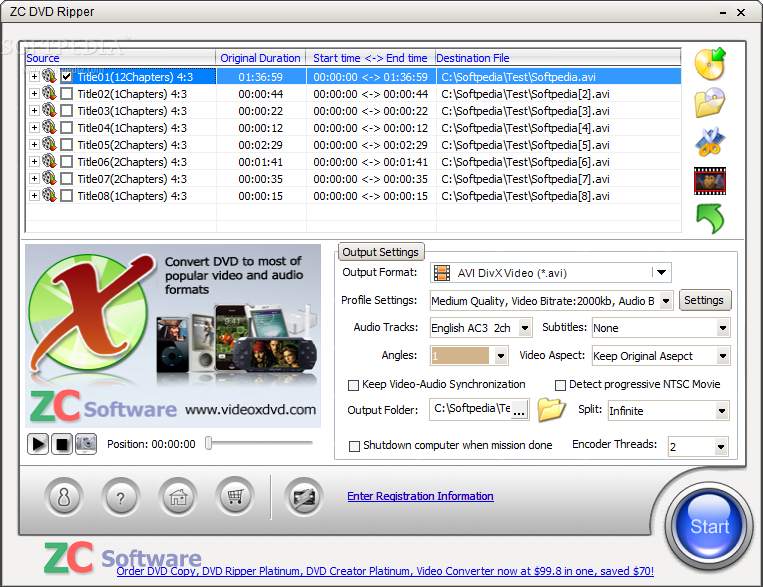
Task: Open DVD disc loading icon
Action: [710, 64]
